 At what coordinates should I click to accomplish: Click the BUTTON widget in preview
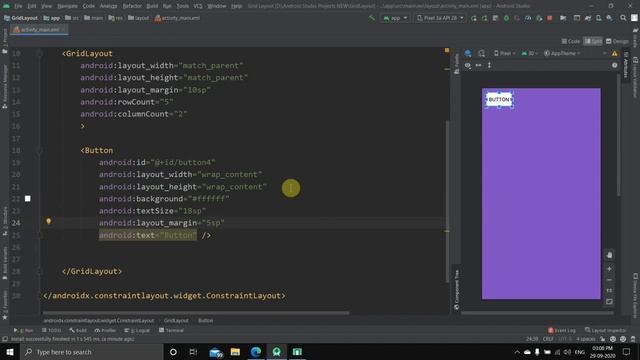(x=499, y=100)
